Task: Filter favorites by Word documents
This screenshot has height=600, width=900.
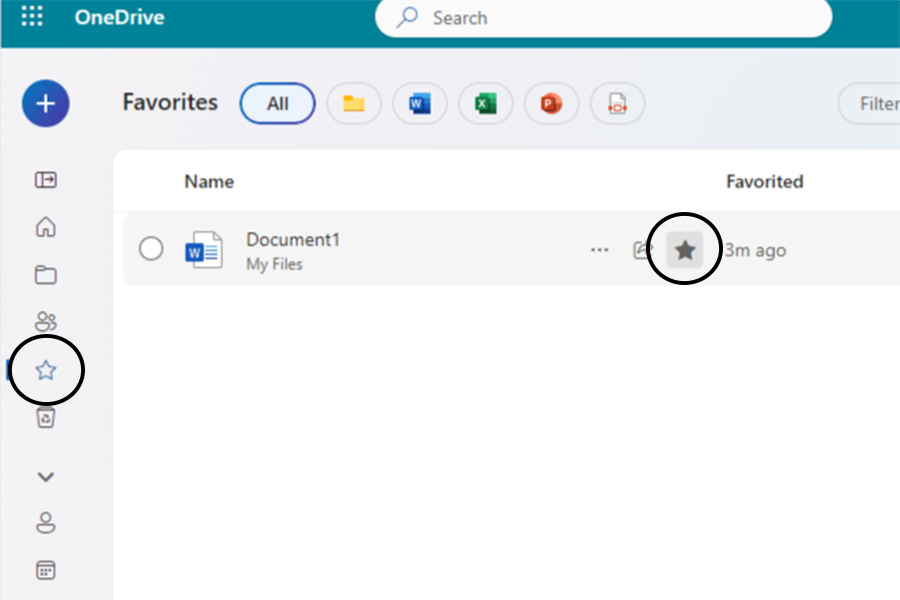Action: pos(420,103)
